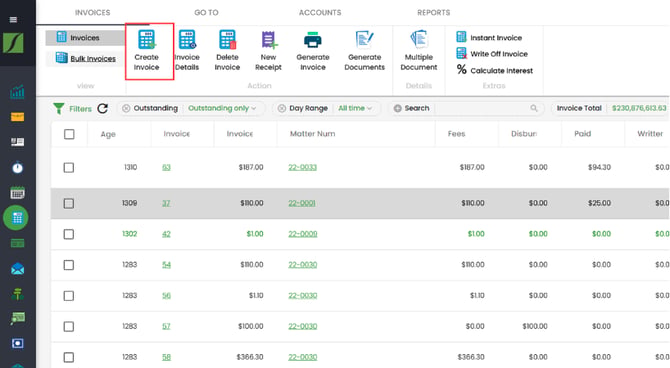Open invoice number 37 link
The height and width of the screenshot is (368, 670).
166,203
